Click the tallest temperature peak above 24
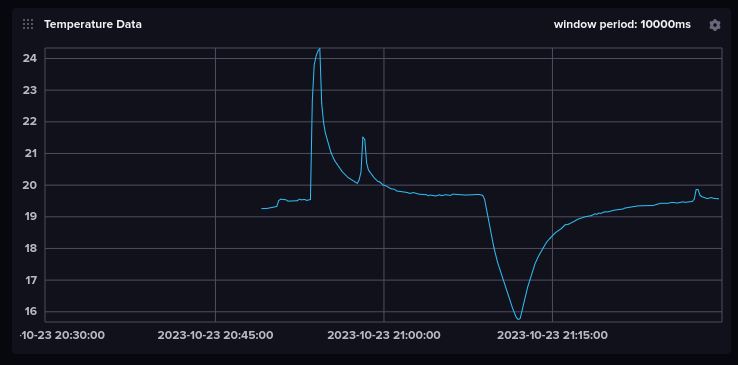 point(320,49)
